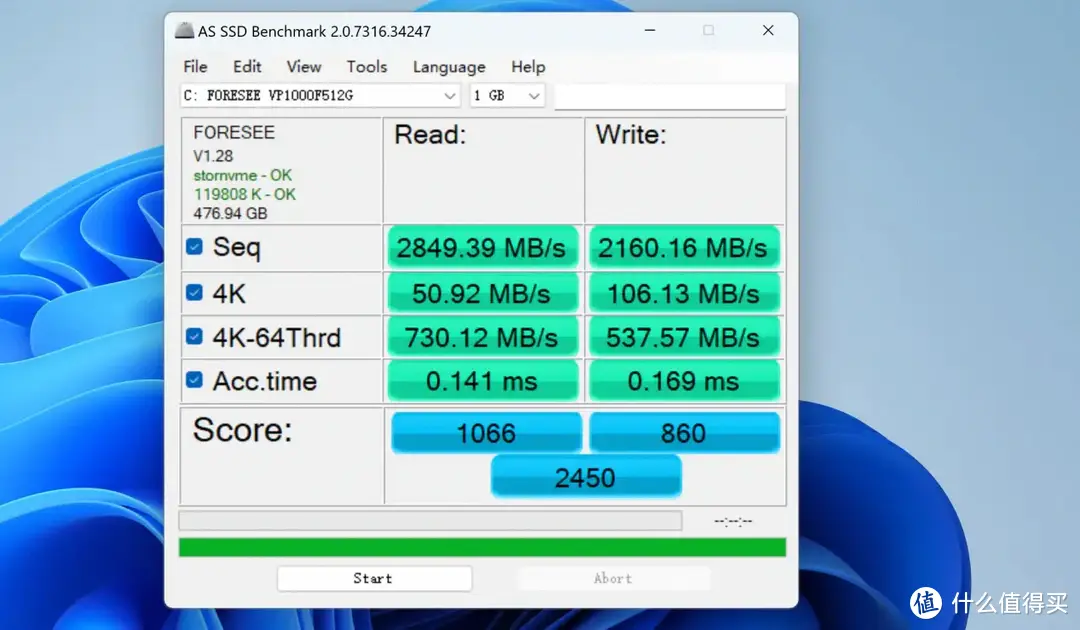The height and width of the screenshot is (630, 1080).
Task: Click the green overall progress bar
Action: [482, 547]
